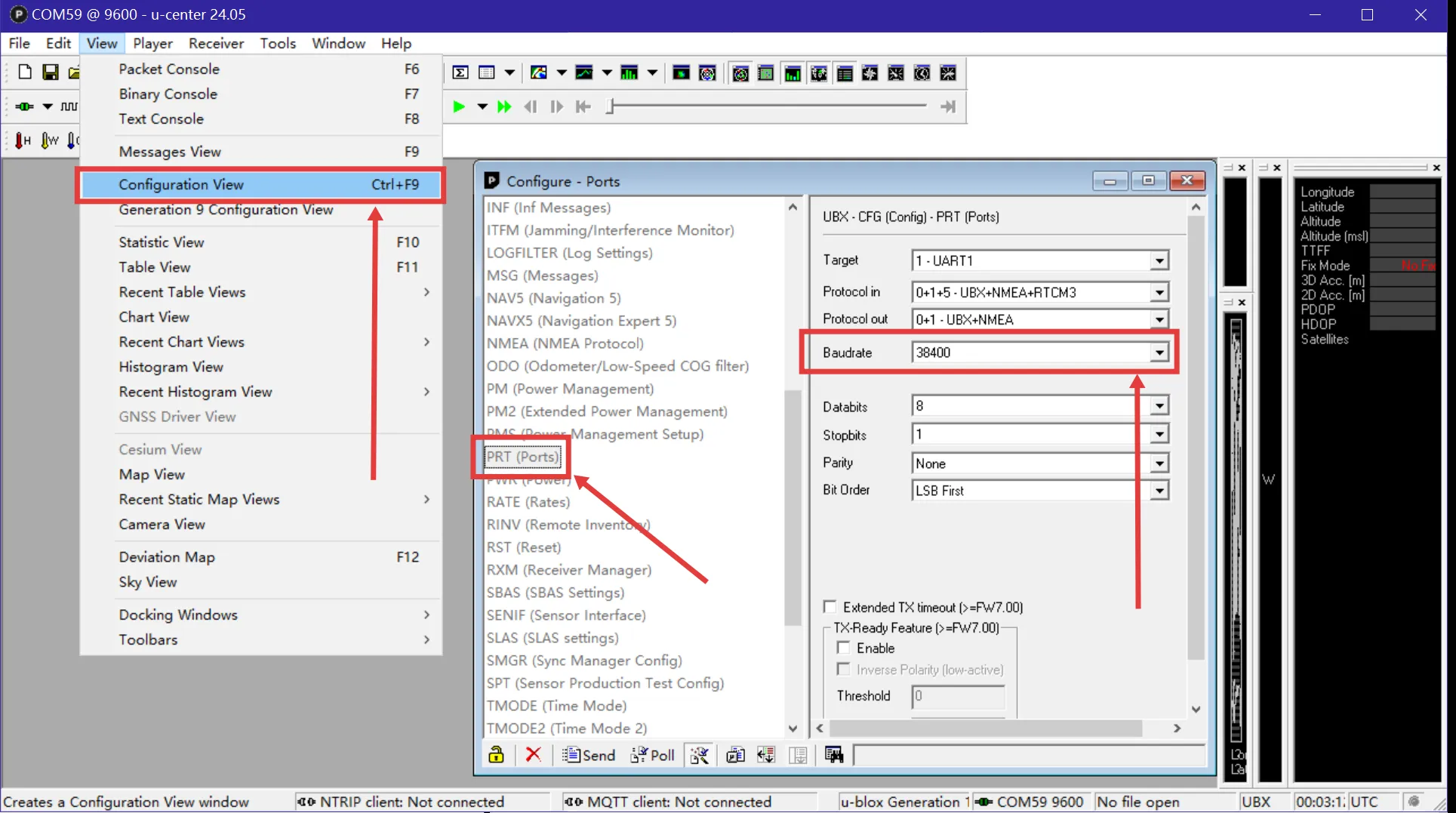Click the playback position slider handle
The height and width of the screenshot is (813, 1456).
[610, 106]
